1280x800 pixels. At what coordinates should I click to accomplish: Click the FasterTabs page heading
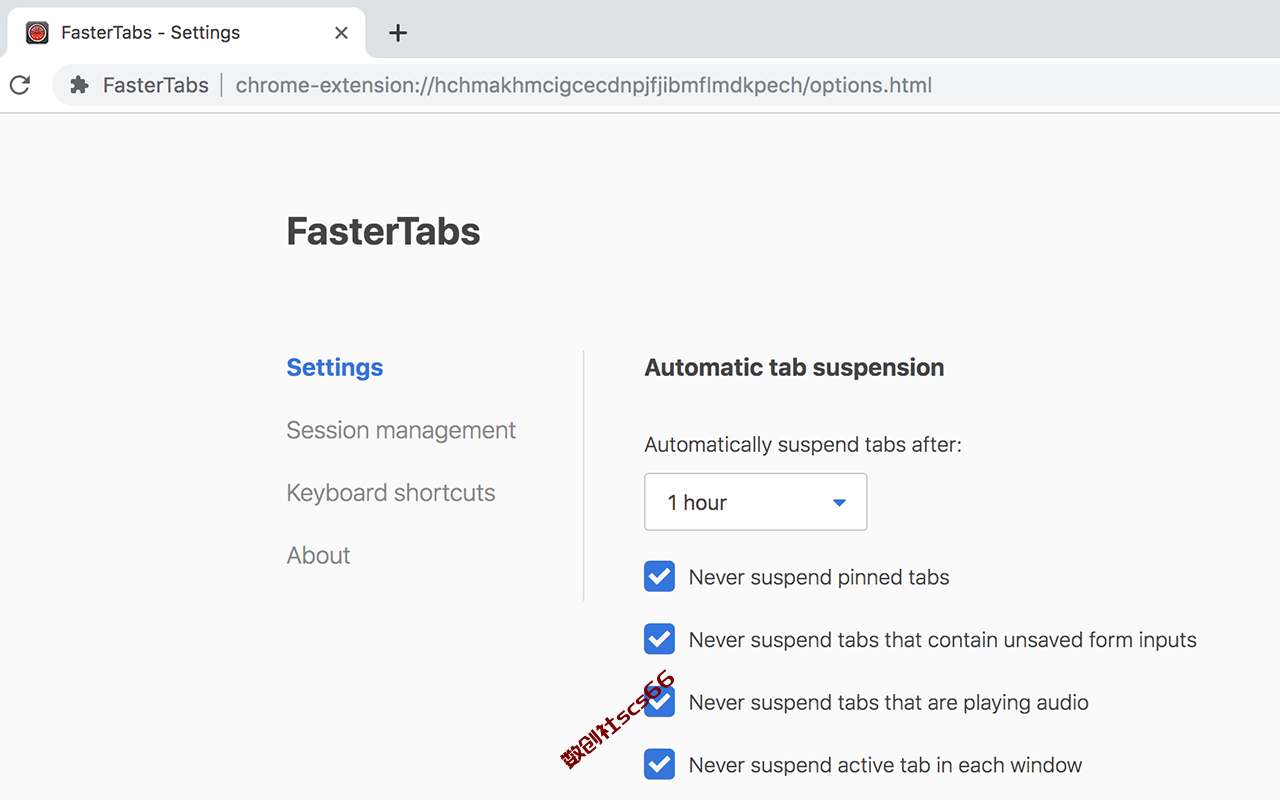(x=383, y=232)
